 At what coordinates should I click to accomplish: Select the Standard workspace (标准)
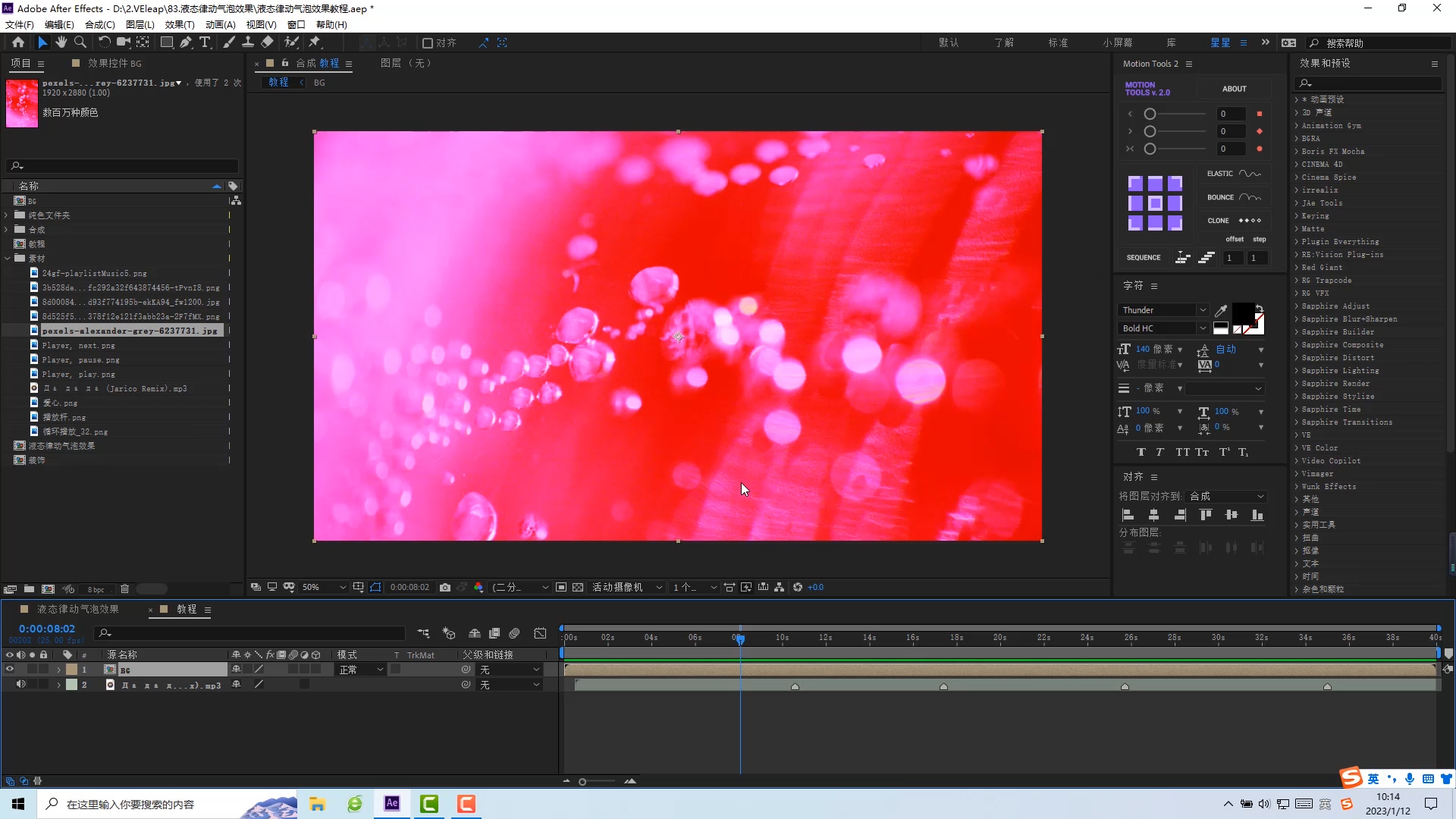tap(1058, 43)
